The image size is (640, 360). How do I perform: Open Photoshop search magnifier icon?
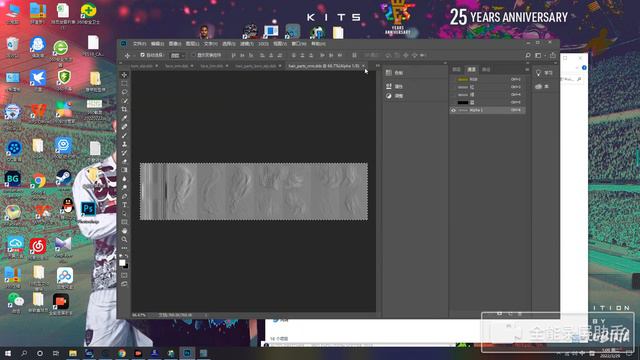(528, 55)
